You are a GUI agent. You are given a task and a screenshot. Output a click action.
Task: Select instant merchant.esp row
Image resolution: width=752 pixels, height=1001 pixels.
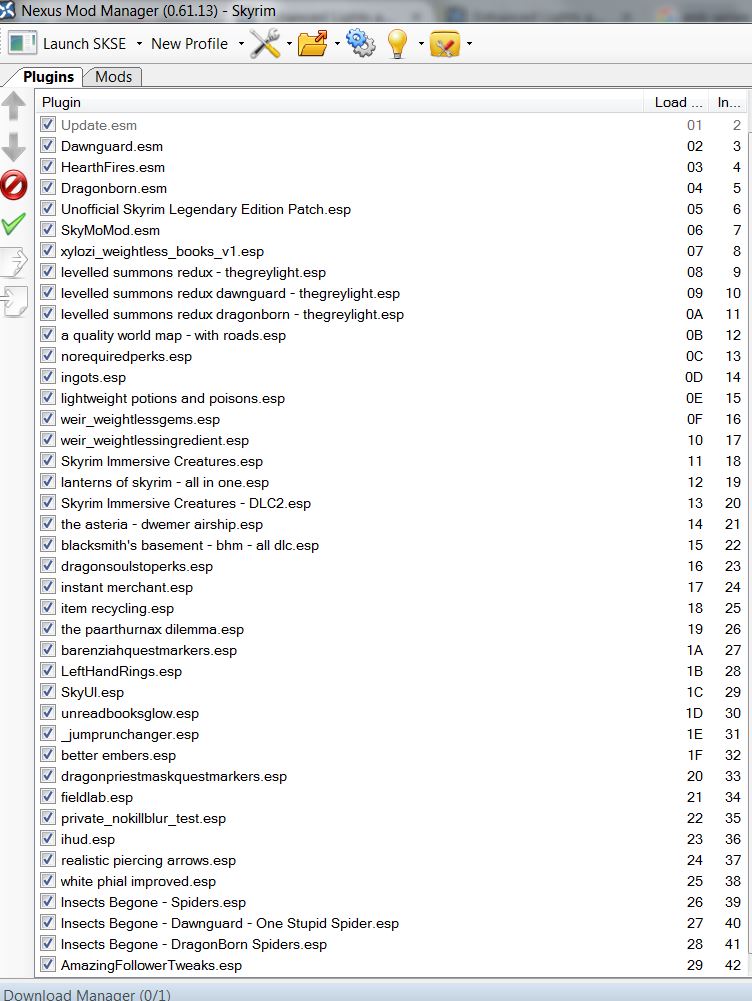click(x=391, y=587)
